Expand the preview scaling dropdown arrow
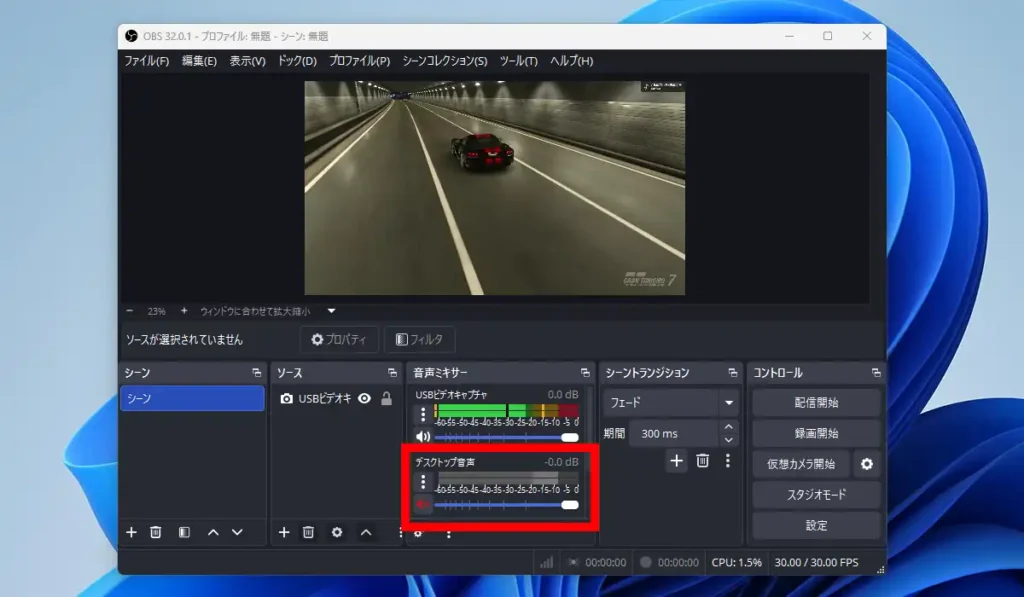This screenshot has height=597, width=1024. click(x=331, y=311)
